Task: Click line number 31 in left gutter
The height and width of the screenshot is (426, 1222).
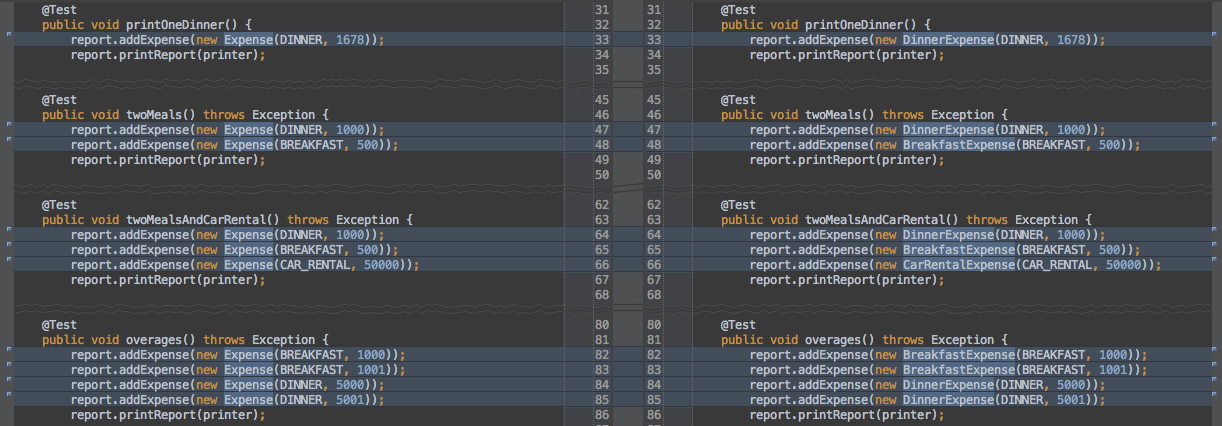Action: click(x=601, y=9)
